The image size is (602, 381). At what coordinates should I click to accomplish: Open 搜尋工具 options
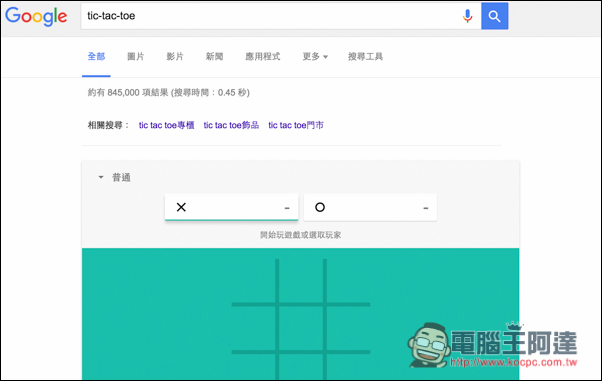pos(365,56)
